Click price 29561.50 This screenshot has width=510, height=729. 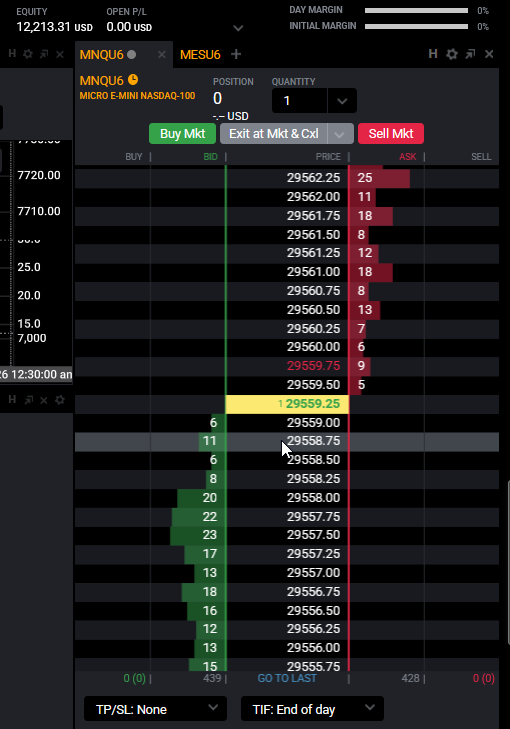coord(313,235)
